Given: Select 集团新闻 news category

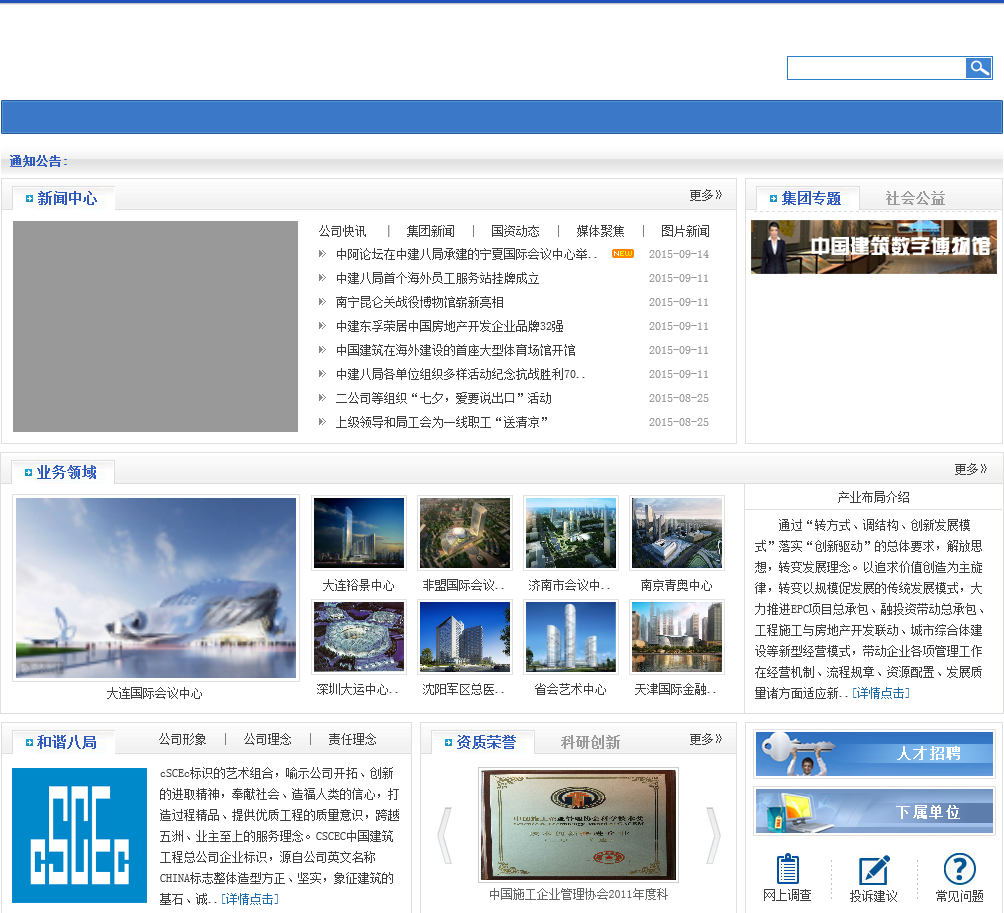Looking at the screenshot, I should pyautogui.click(x=430, y=231).
